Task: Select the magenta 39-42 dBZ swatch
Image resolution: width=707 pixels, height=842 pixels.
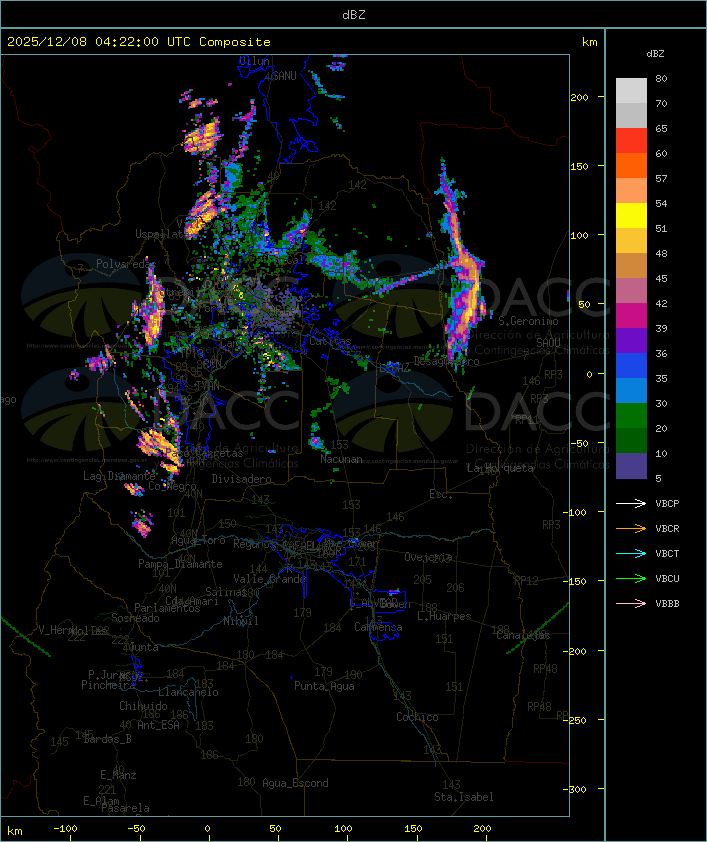Action: [x=631, y=315]
